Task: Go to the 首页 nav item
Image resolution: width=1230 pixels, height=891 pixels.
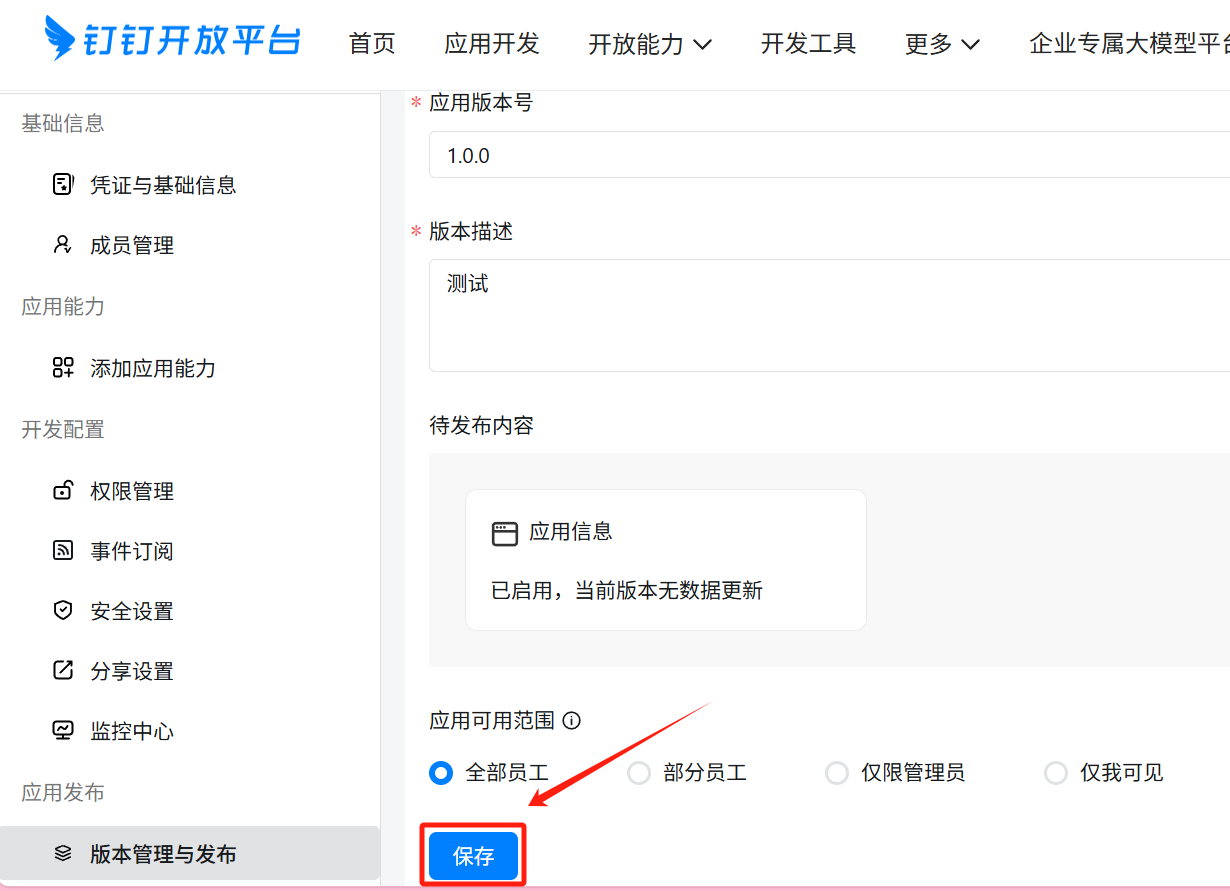Action: click(x=372, y=44)
